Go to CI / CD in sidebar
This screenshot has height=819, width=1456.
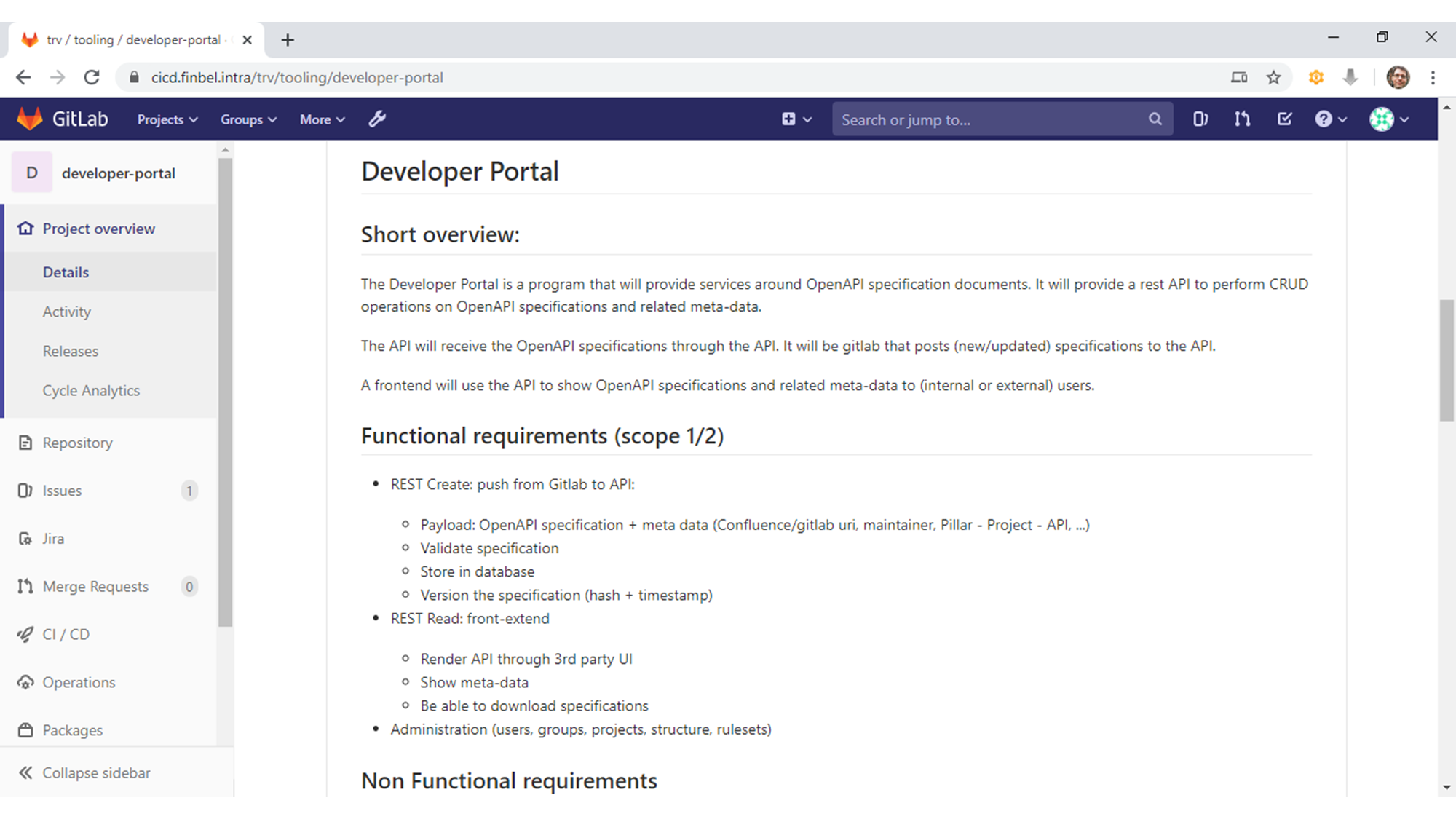click(66, 634)
